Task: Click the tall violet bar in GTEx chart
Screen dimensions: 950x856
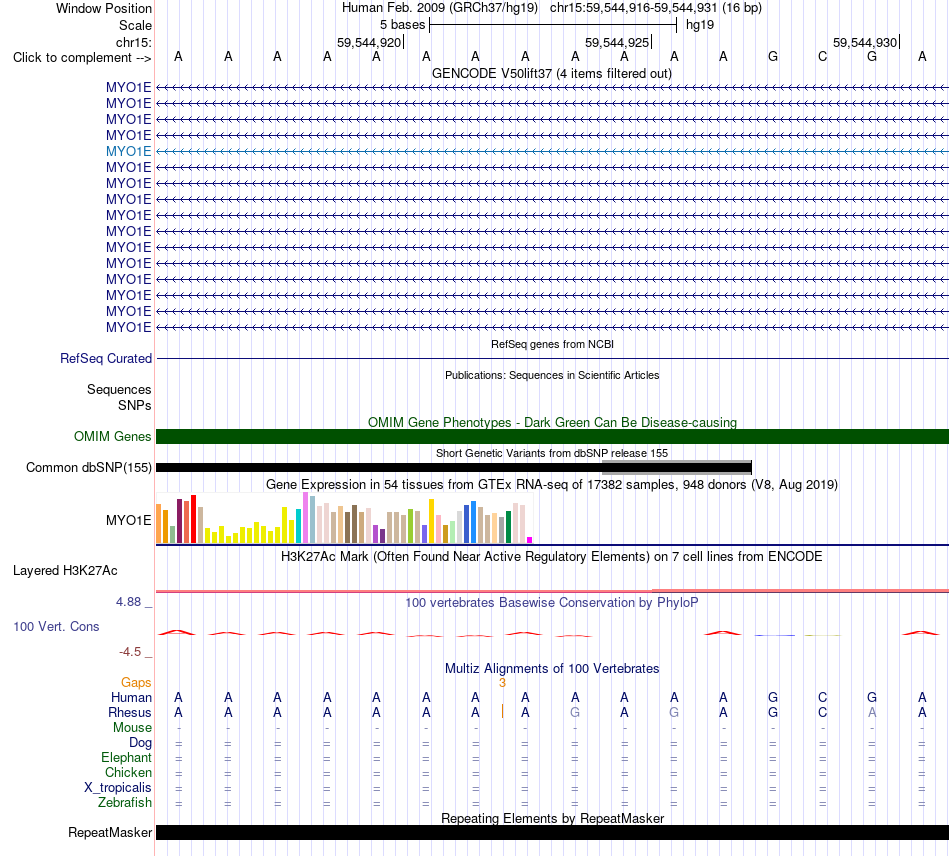Action: [x=305, y=518]
